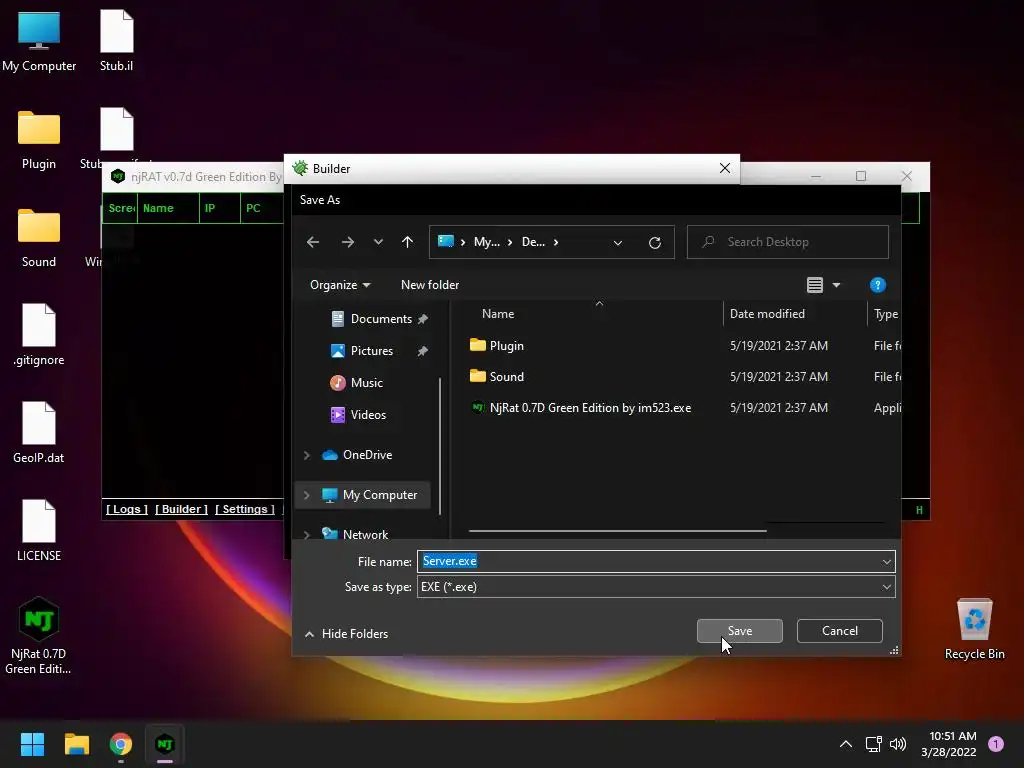Select Documents in the navigation pane
This screenshot has width=1024, height=768.
(x=381, y=319)
